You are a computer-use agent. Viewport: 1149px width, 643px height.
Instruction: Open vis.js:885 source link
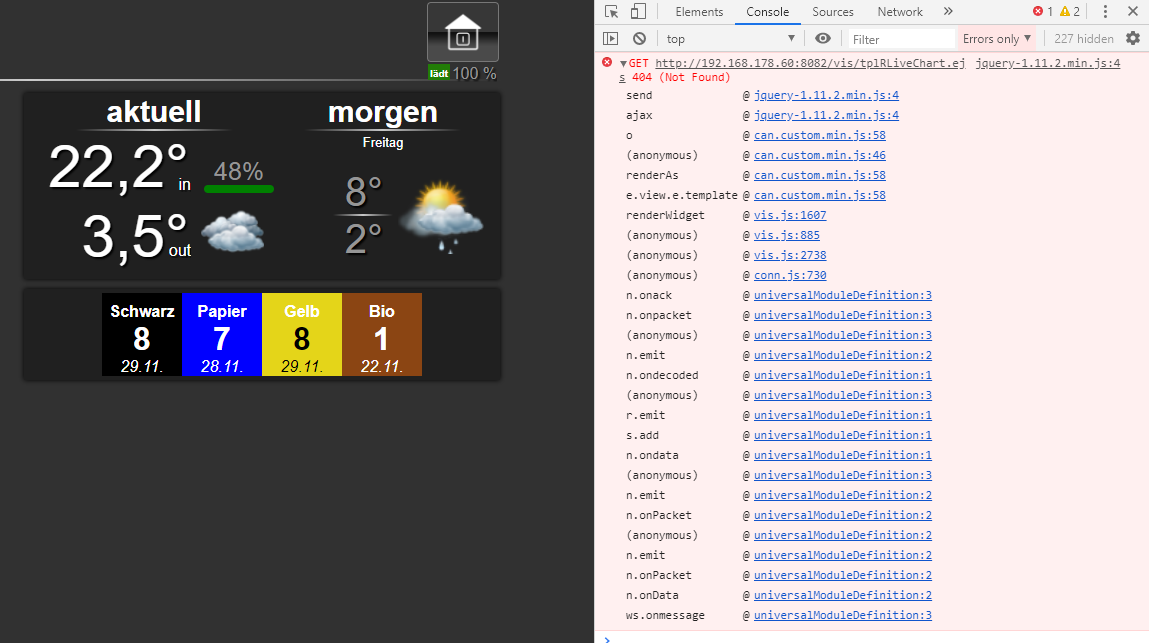[x=787, y=235]
